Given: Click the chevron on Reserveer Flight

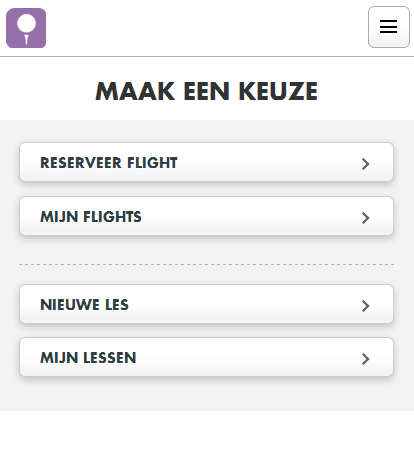Looking at the screenshot, I should [366, 164].
